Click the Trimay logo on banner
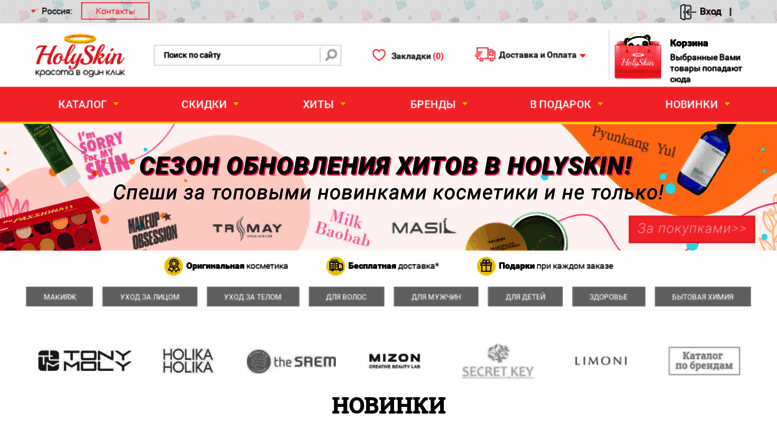This screenshot has height=423, width=777. pos(247,229)
